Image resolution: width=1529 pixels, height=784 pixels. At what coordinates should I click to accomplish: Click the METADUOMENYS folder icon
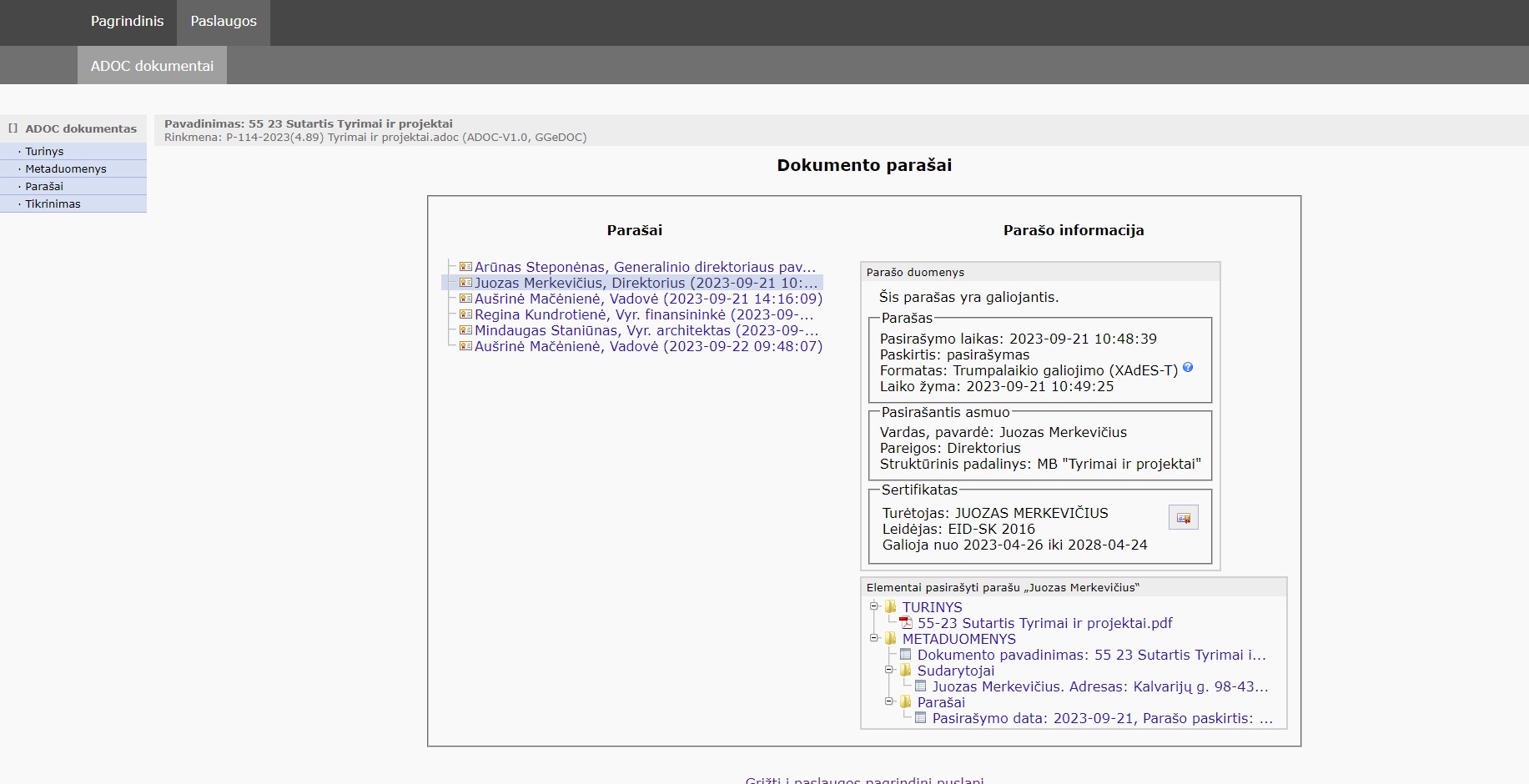[x=891, y=639]
